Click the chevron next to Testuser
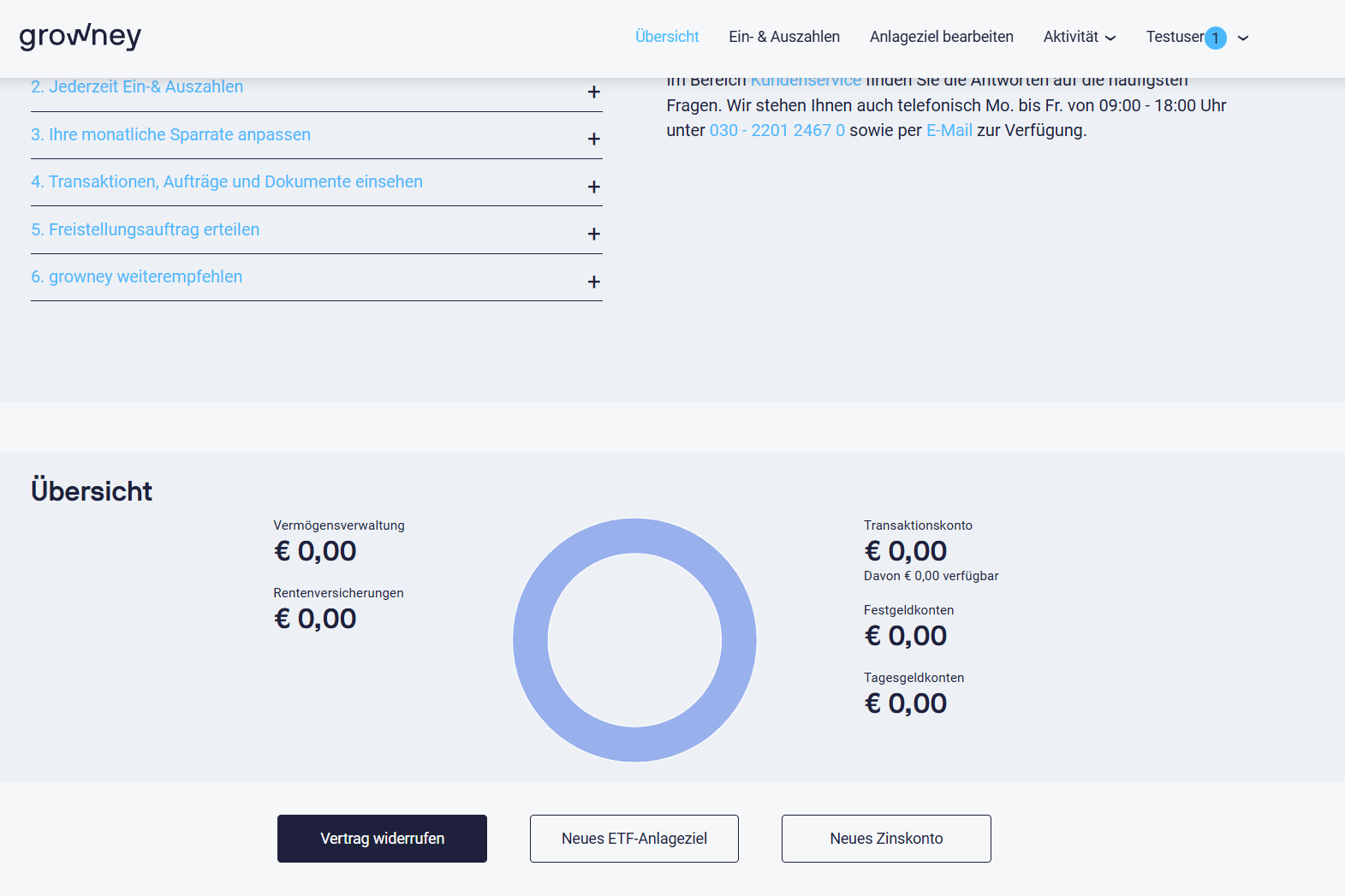The width and height of the screenshot is (1345, 896). pos(1243,38)
